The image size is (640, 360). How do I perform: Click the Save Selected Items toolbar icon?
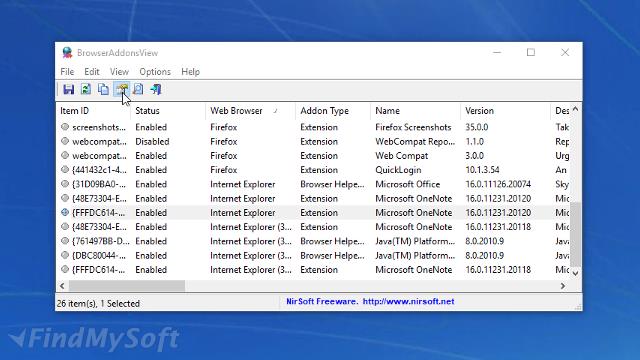coord(69,89)
